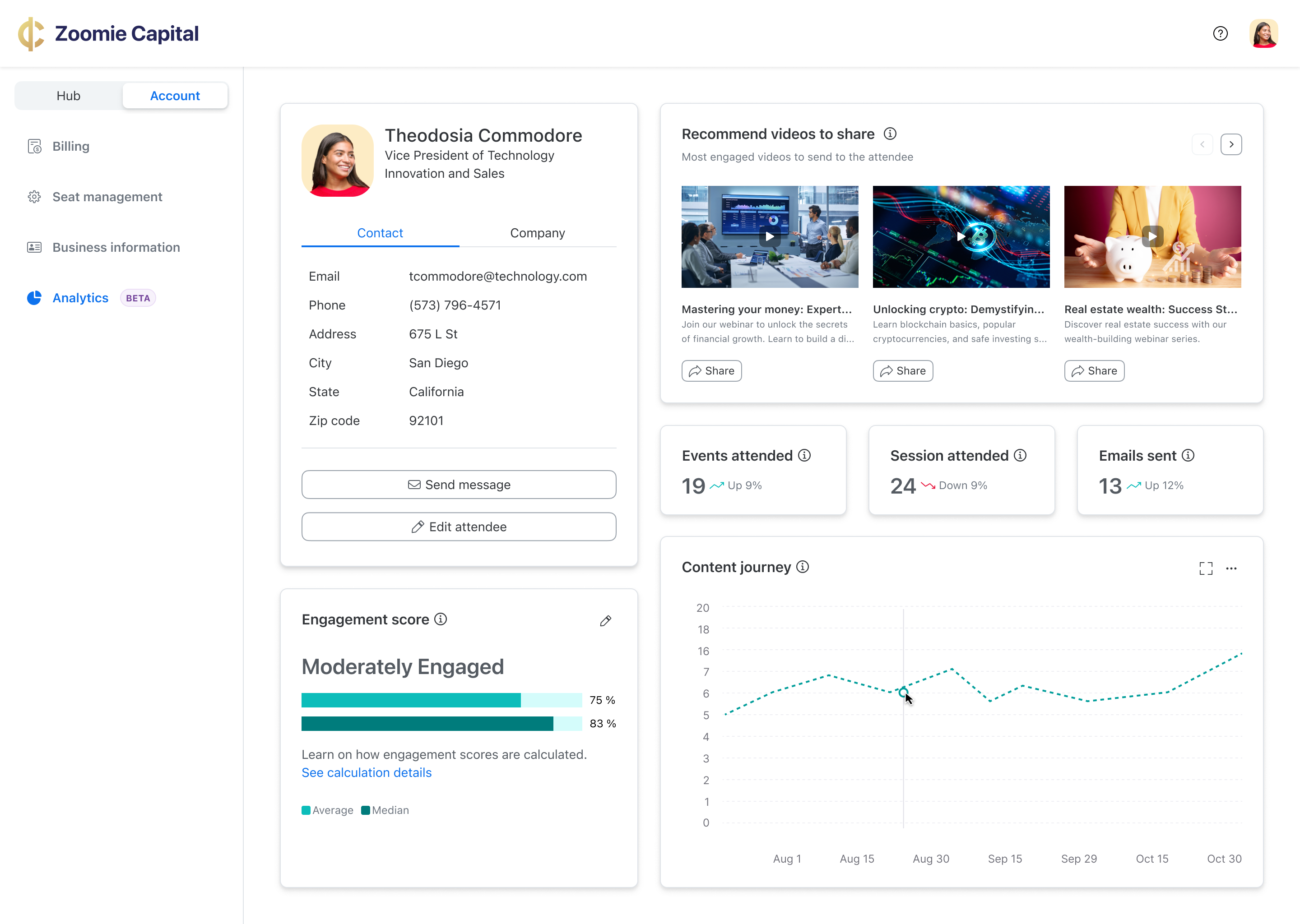Viewport: 1300px width, 924px height.
Task: Open the user avatar in the header
Action: (x=1263, y=33)
